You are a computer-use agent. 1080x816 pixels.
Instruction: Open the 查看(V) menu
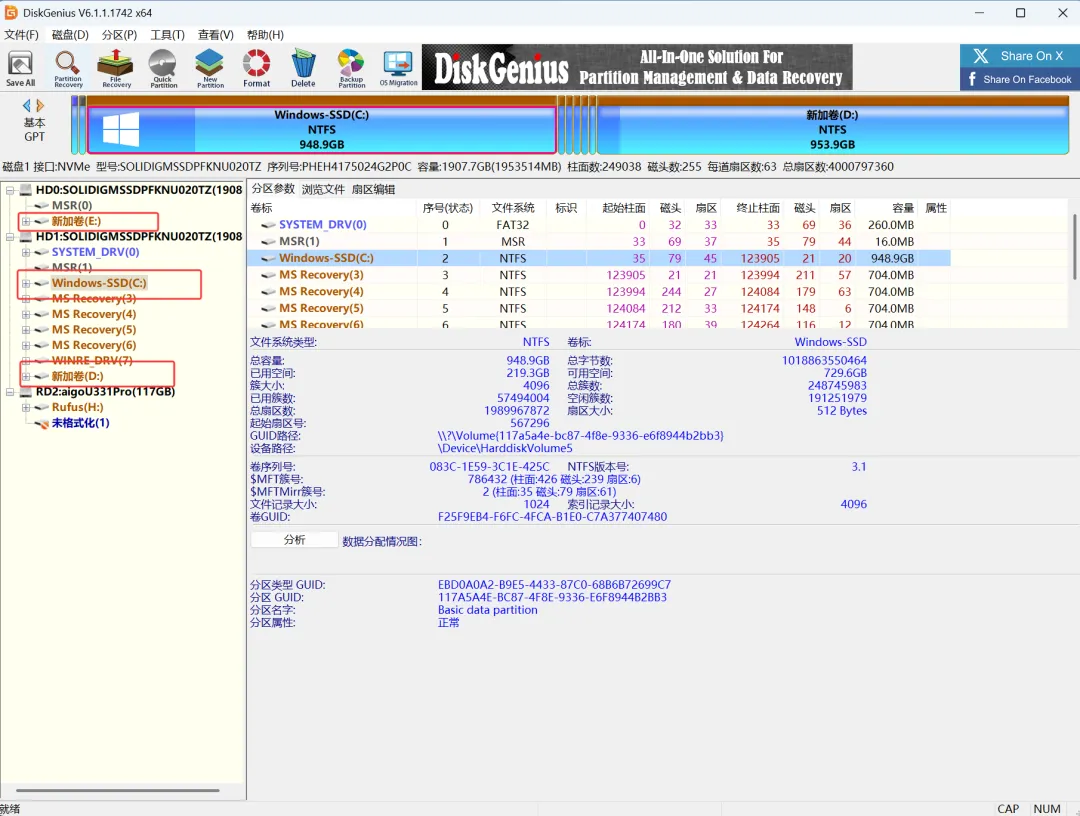click(216, 34)
